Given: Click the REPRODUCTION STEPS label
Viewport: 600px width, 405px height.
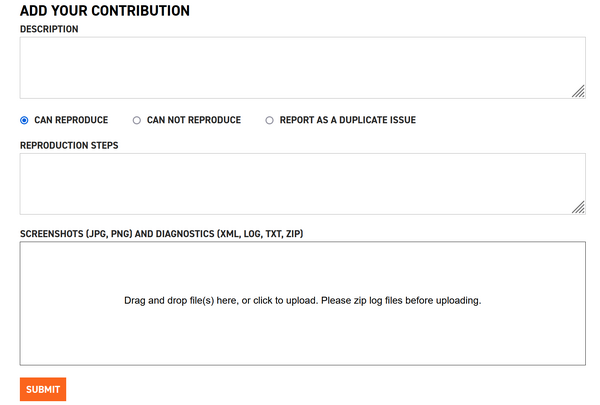Looking at the screenshot, I should click(69, 145).
